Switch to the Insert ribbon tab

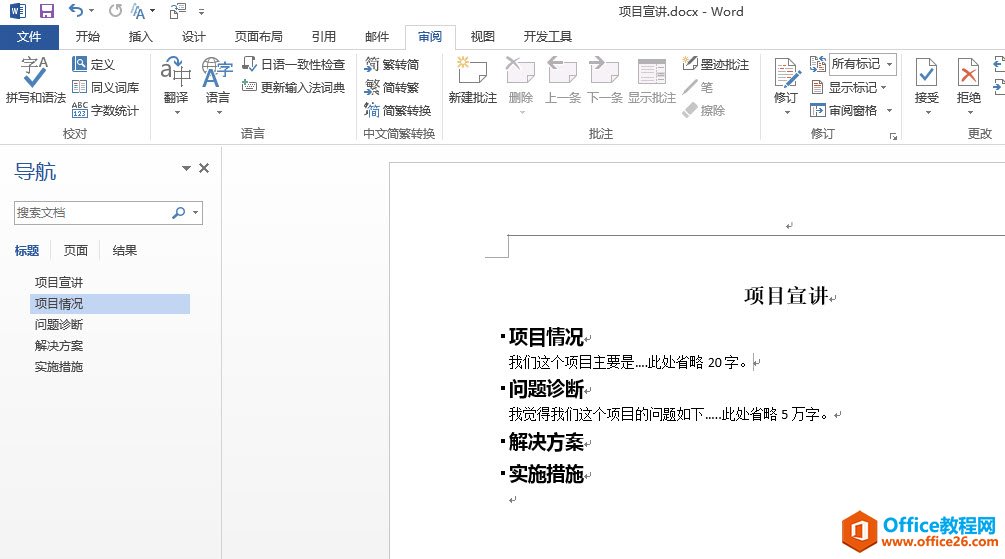click(141, 37)
